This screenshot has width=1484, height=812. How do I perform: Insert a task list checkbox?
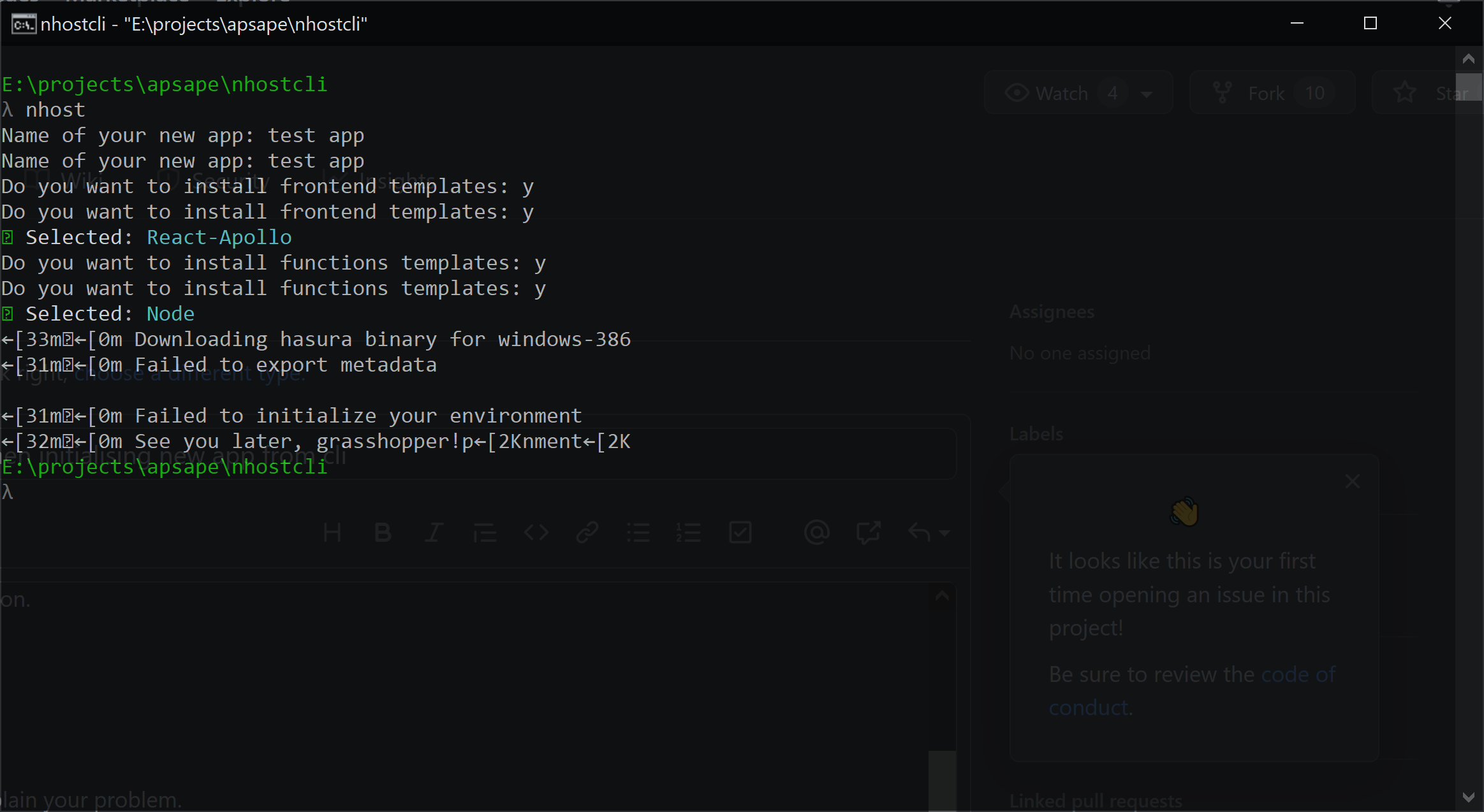click(740, 532)
